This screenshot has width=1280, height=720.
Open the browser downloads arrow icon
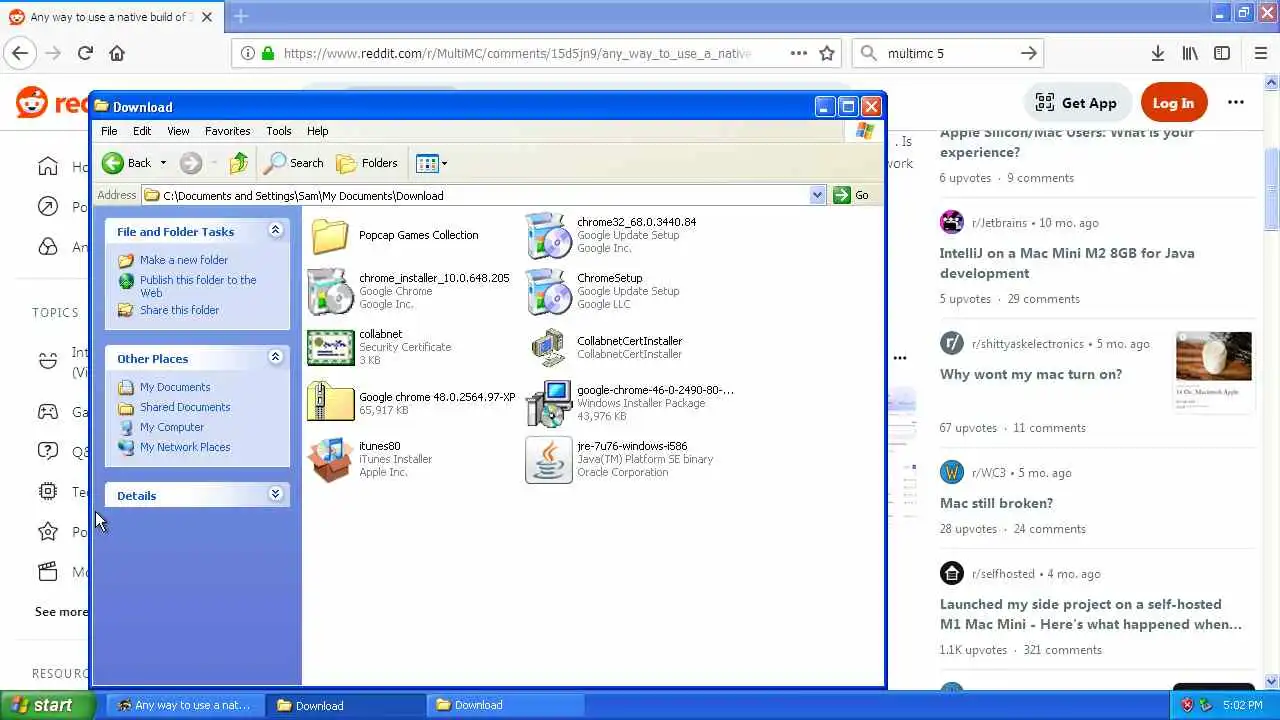point(1157,53)
